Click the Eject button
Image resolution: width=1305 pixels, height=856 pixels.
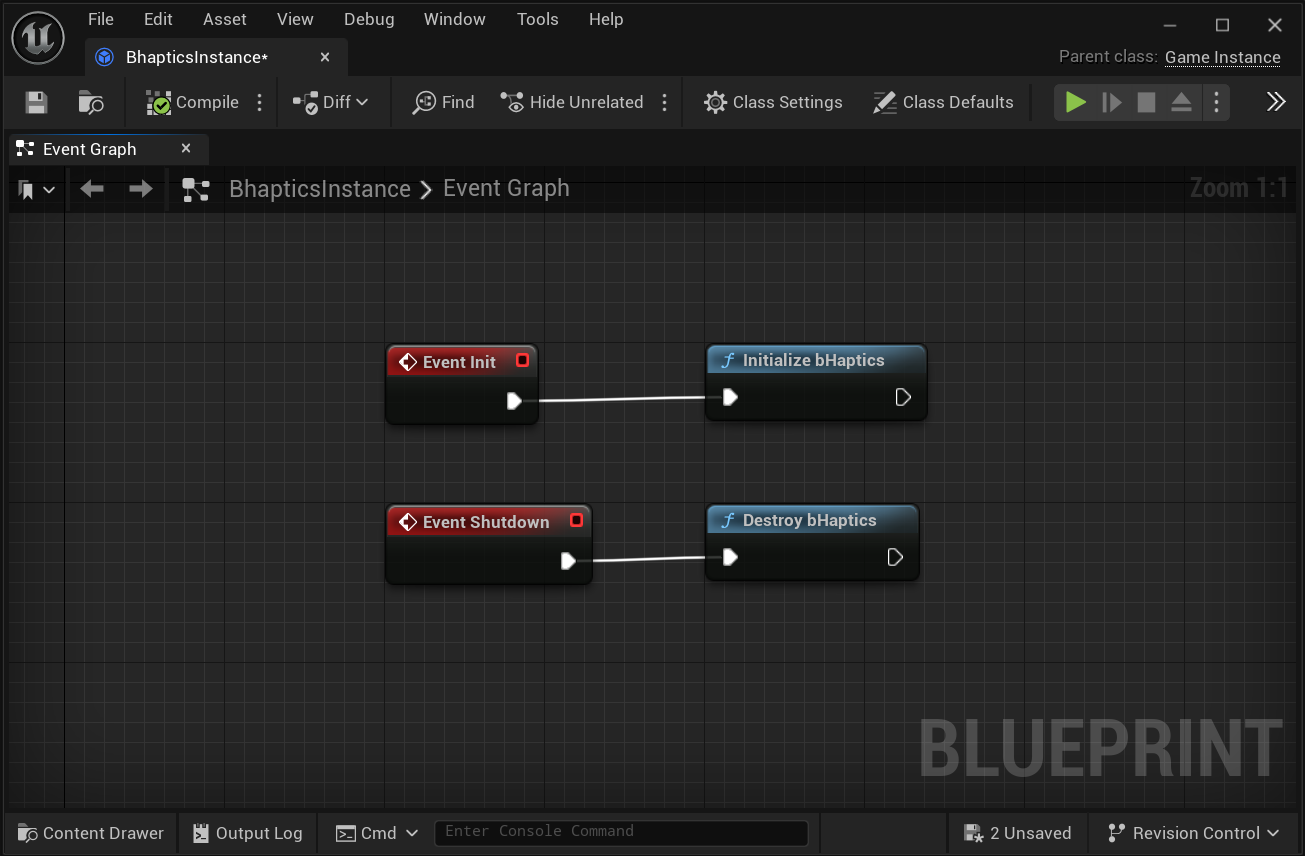1181,102
